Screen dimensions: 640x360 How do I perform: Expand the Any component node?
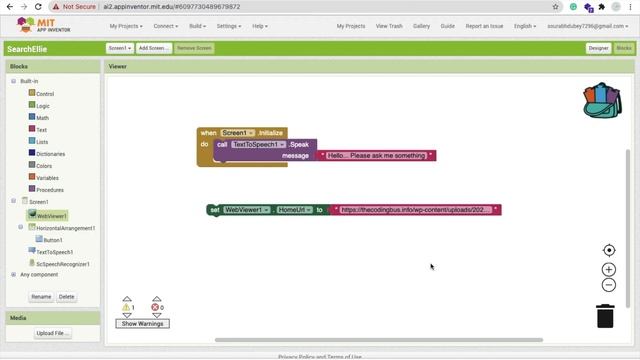(x=13, y=274)
